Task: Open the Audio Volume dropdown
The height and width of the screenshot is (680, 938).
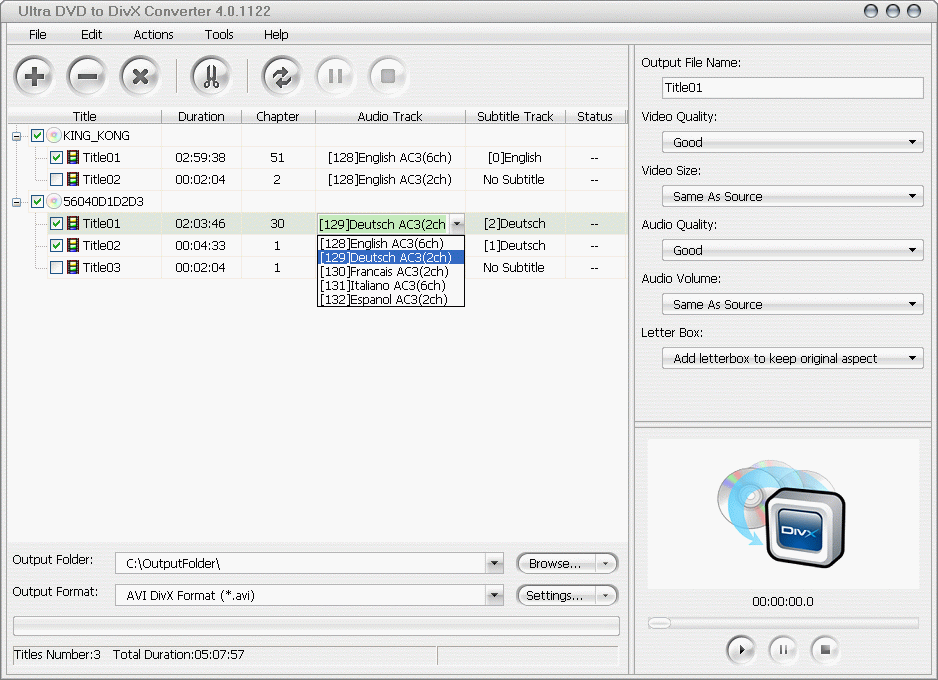Action: coord(792,304)
